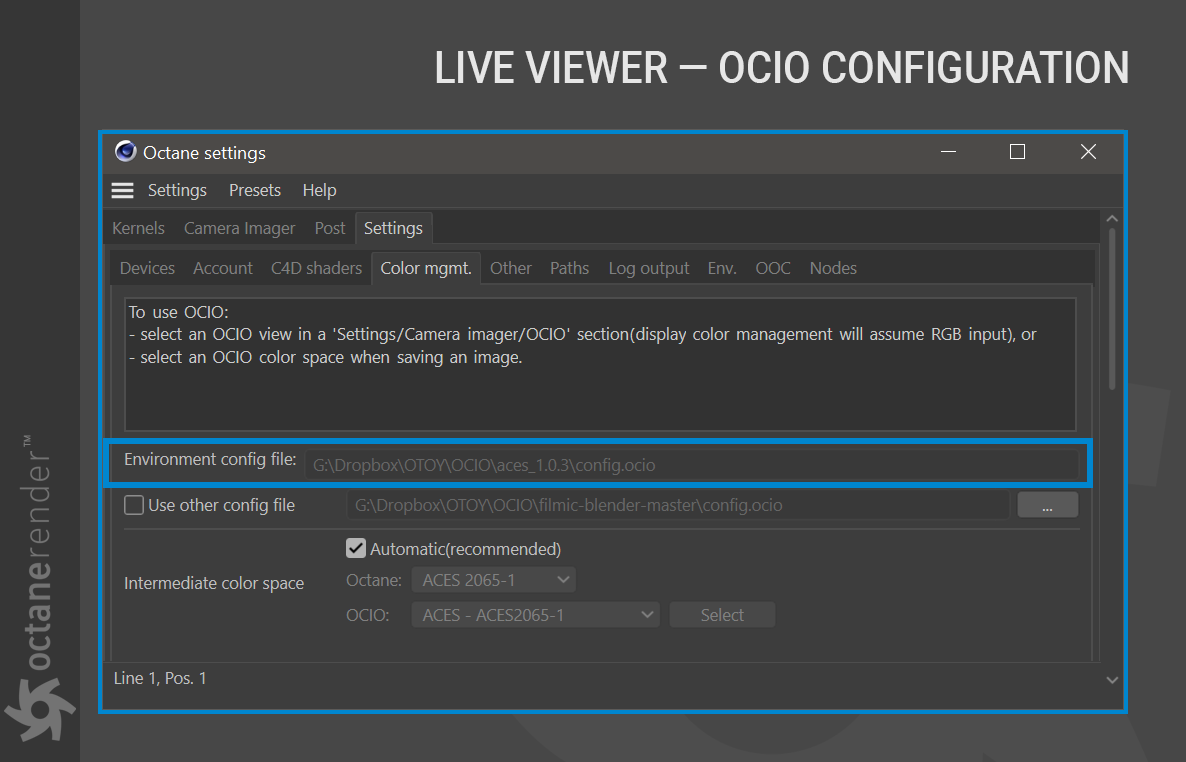The height and width of the screenshot is (762, 1186).
Task: Switch to the Kernels tab
Action: [x=138, y=229]
